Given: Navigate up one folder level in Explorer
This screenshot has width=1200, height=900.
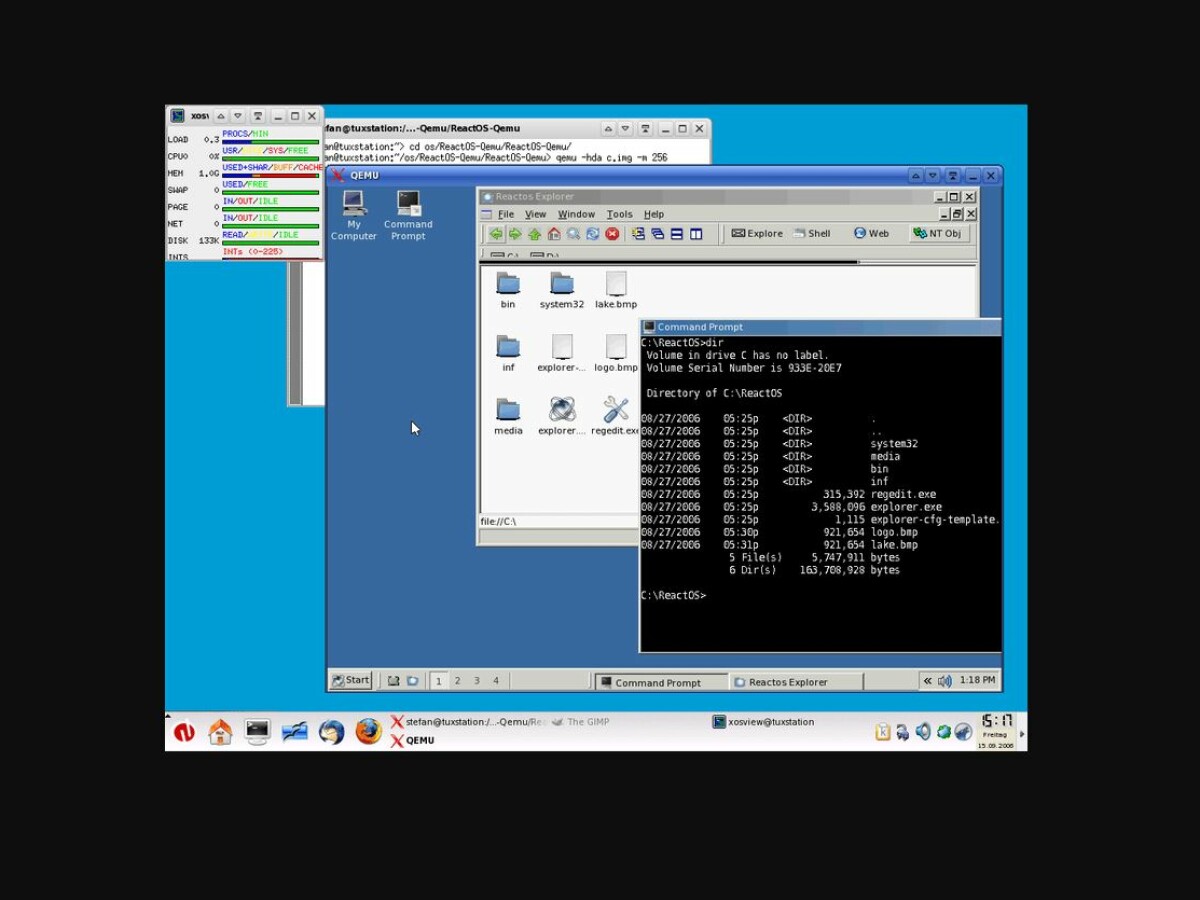Looking at the screenshot, I should pos(534,234).
